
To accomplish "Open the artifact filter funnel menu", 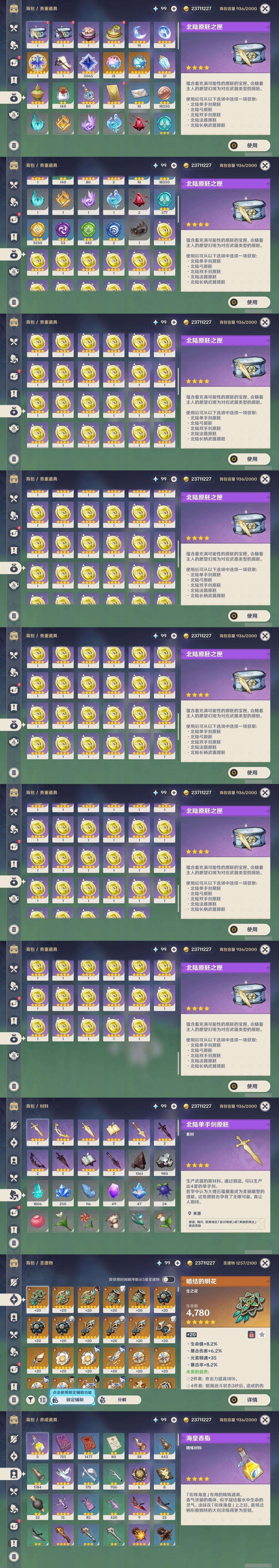I will tap(31, 1399).
